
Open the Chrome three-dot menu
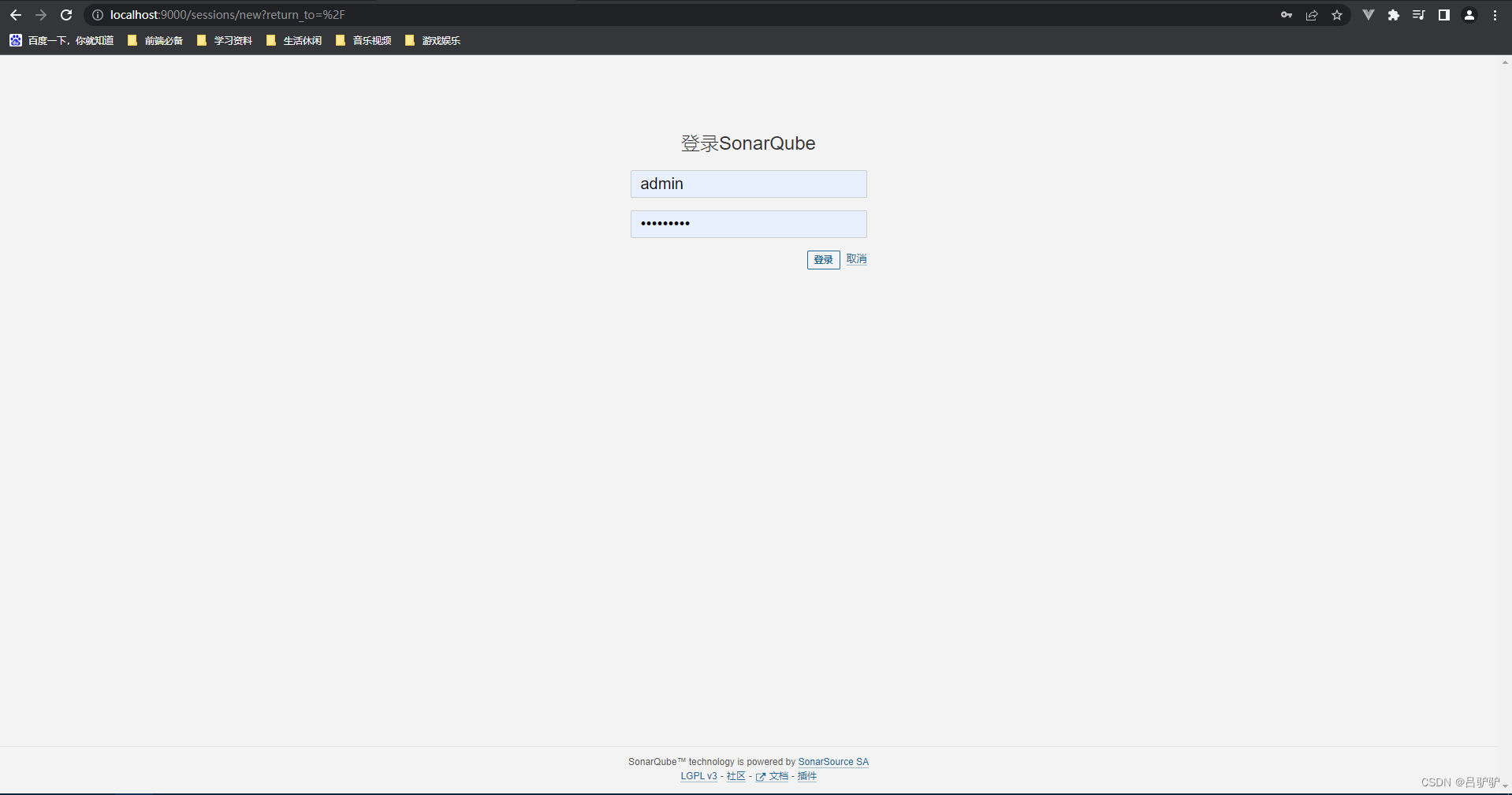click(1495, 15)
